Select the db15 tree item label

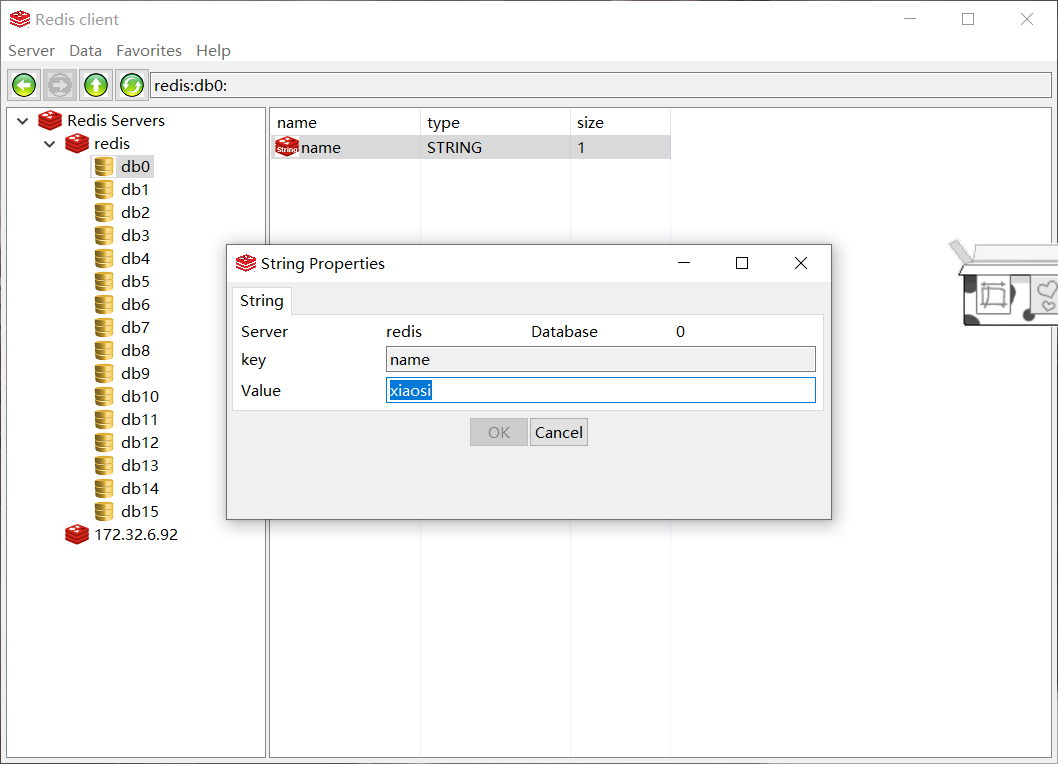[140, 511]
